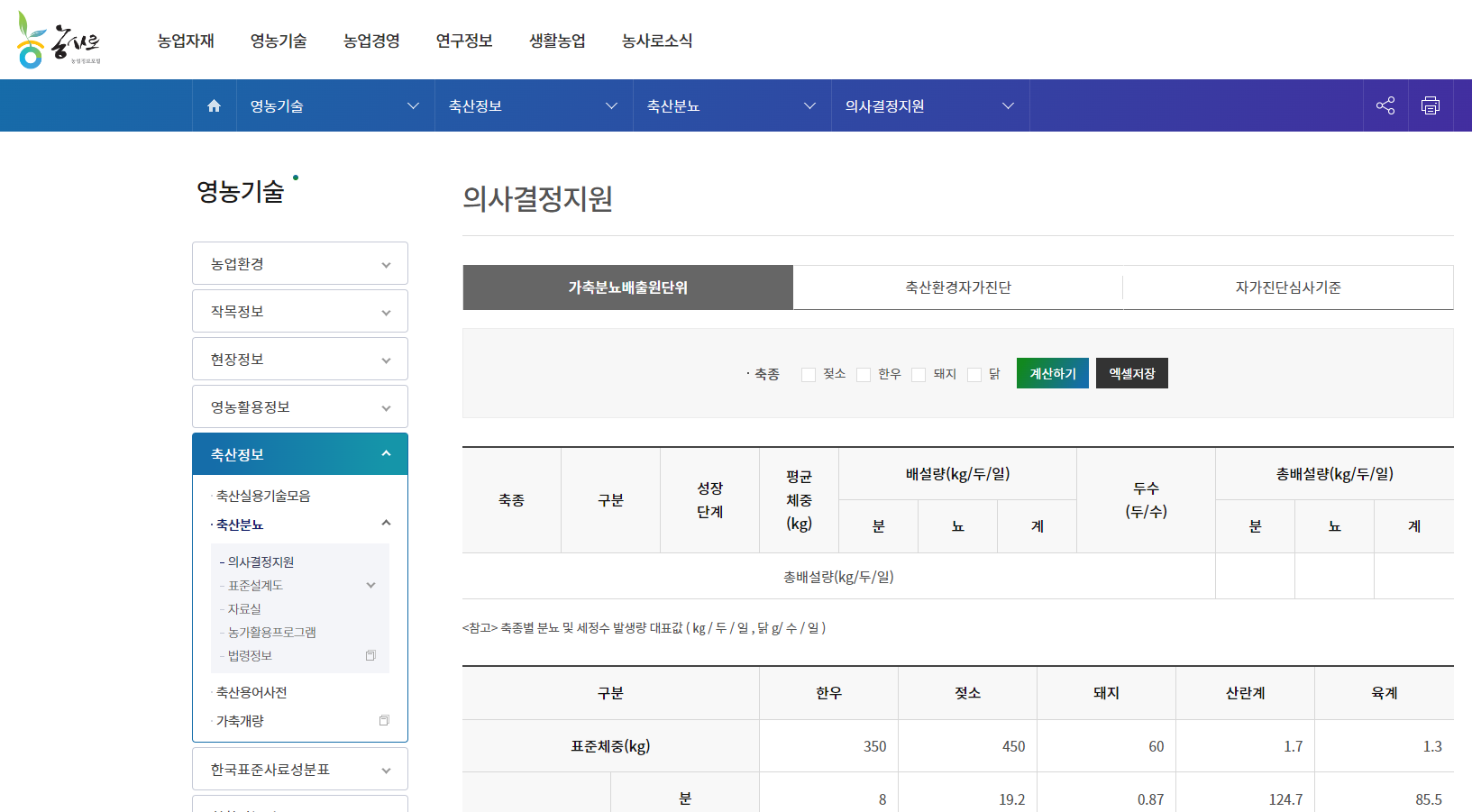Open the sidebar 의사결정지원 link
The width and height of the screenshot is (1472, 812).
(261, 561)
